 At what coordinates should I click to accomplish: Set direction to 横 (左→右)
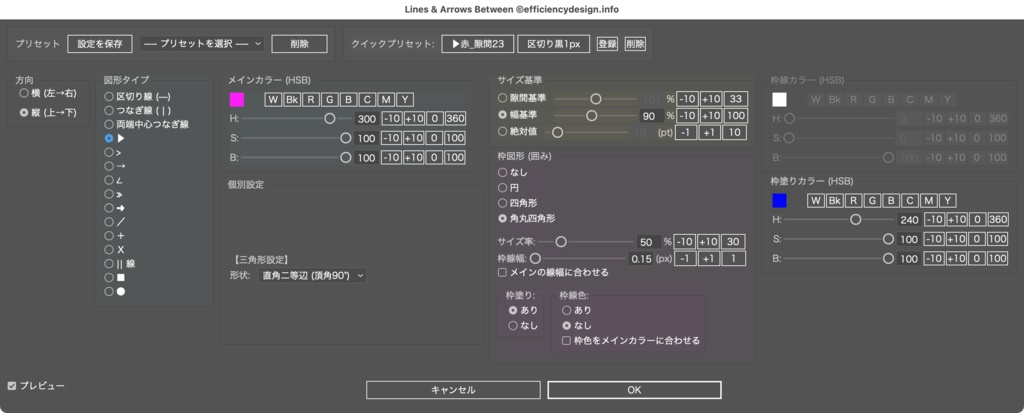tap(48, 93)
